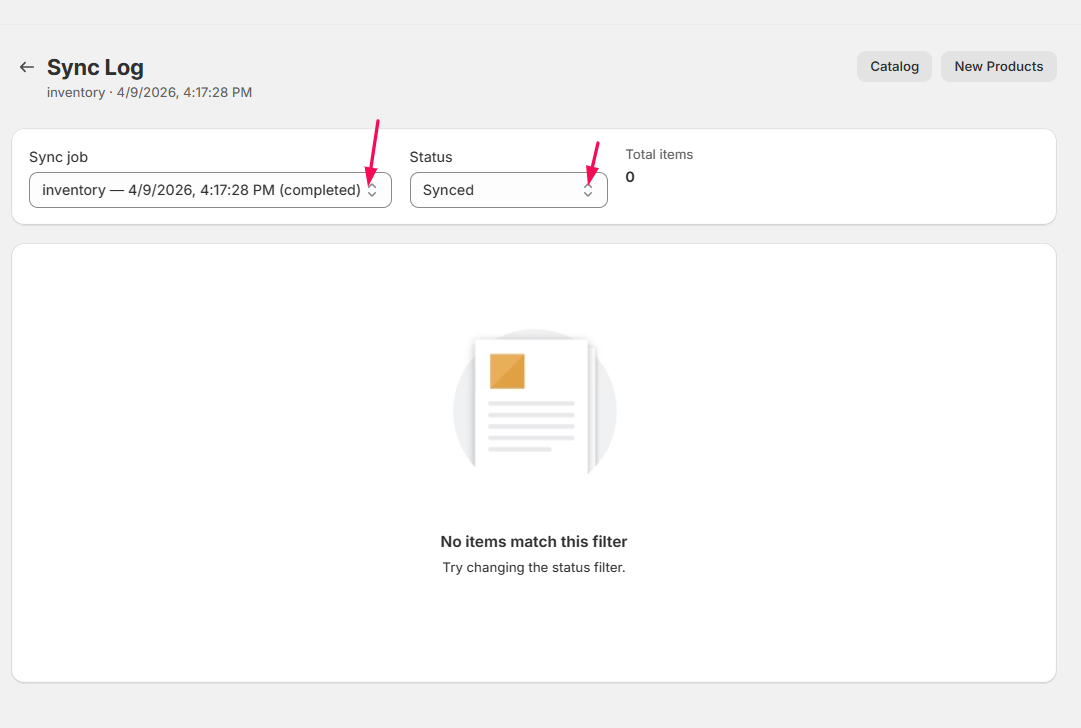
Task: Select the Total items label
Action: 659,154
